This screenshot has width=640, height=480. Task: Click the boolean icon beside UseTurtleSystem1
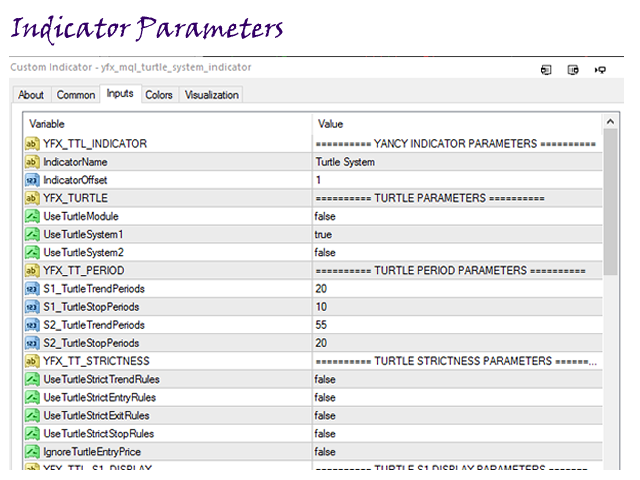tap(32, 234)
